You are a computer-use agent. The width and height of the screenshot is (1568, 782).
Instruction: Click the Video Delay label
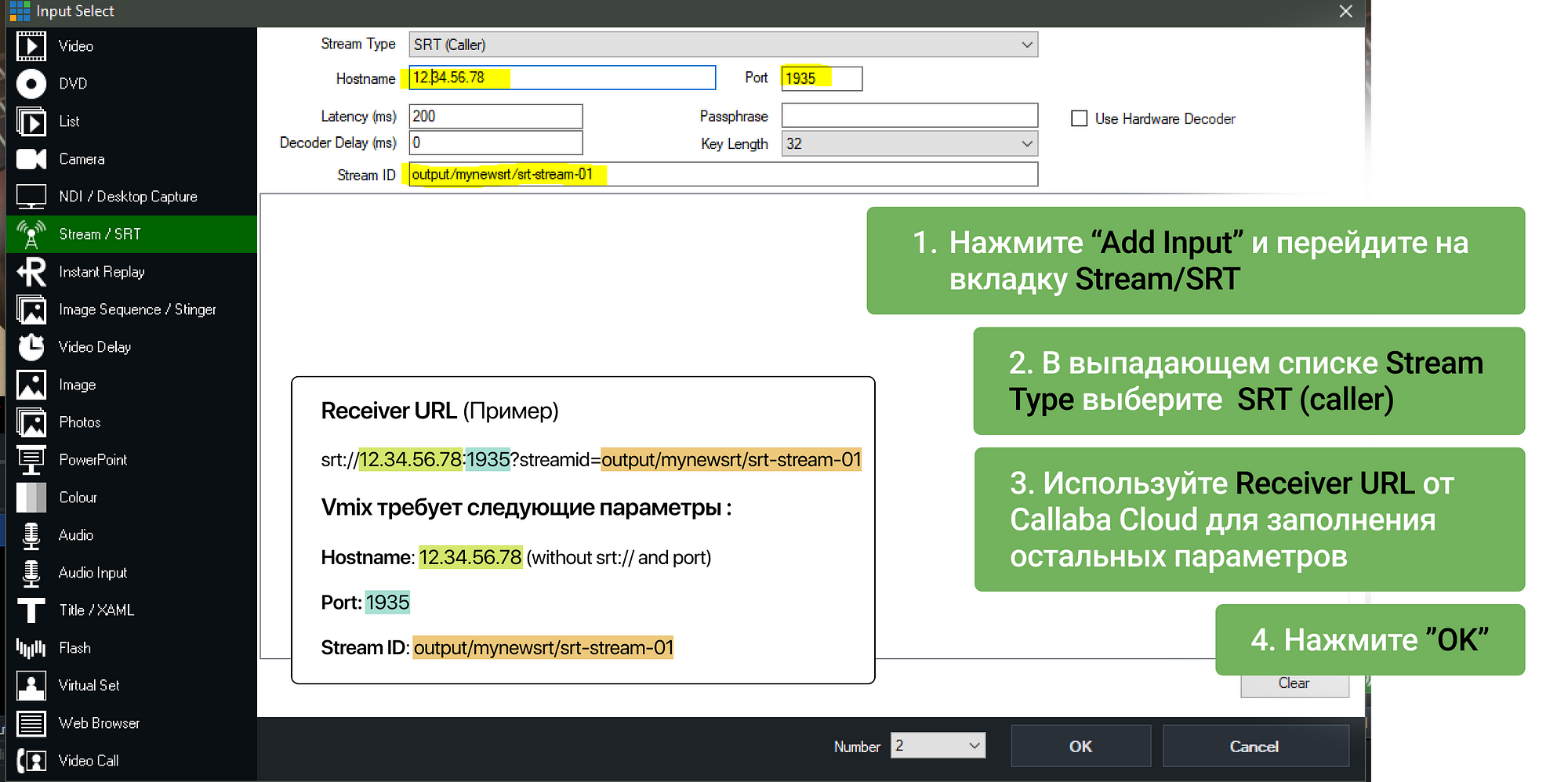(95, 347)
